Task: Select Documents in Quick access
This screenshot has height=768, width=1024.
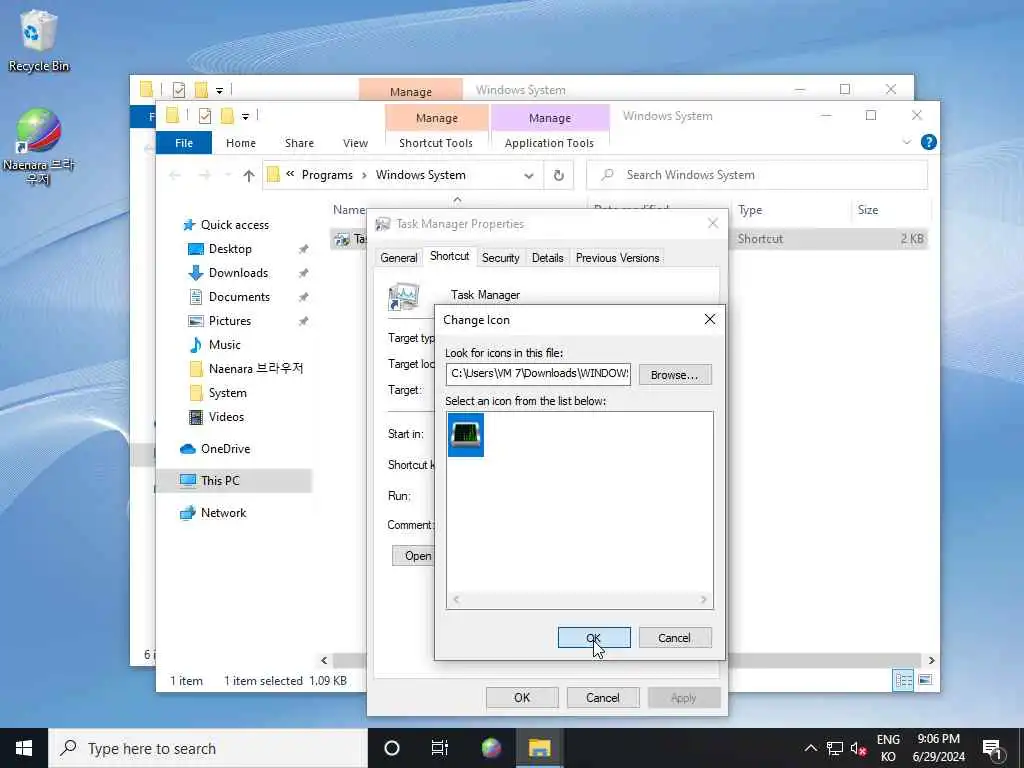Action: [x=239, y=297]
